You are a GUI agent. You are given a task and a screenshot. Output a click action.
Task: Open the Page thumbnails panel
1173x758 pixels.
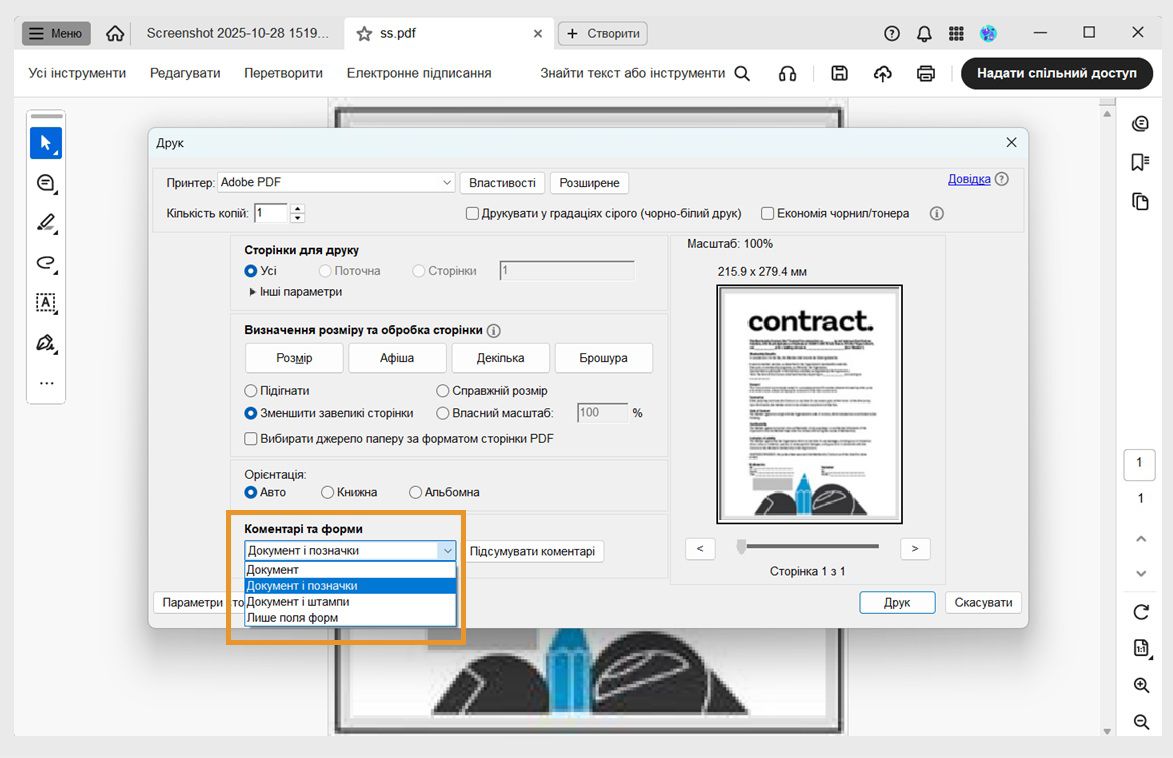1141,200
